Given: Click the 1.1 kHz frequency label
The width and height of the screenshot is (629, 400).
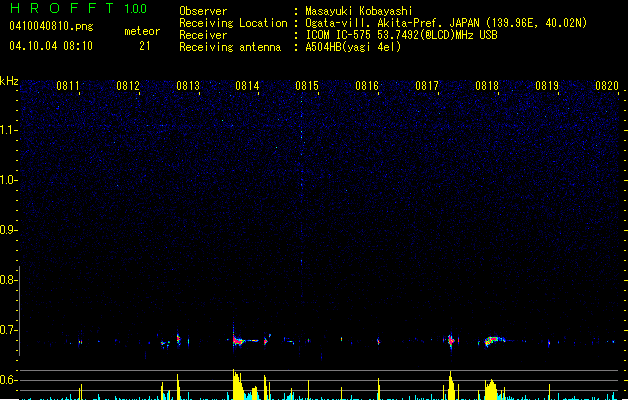Looking at the screenshot, I should [x=8, y=130].
